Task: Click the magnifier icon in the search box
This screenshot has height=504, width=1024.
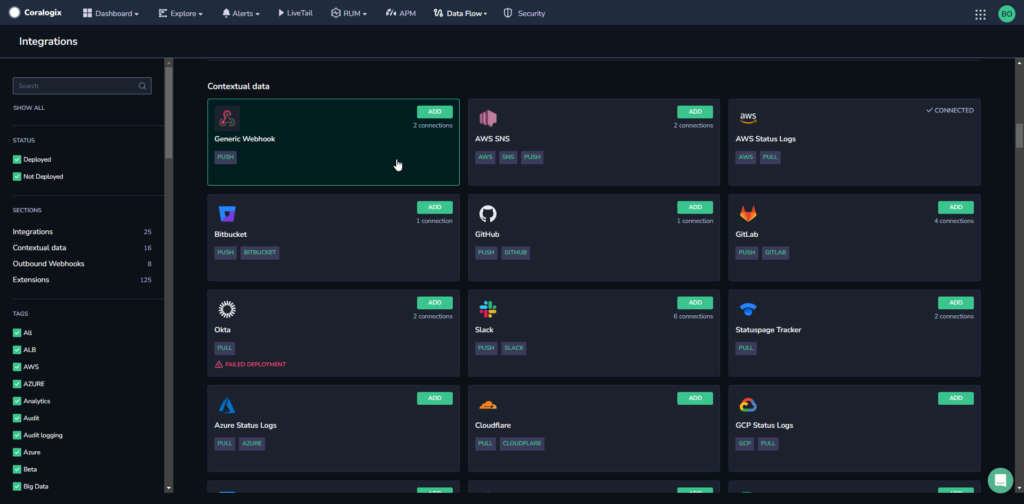Action: [142, 86]
